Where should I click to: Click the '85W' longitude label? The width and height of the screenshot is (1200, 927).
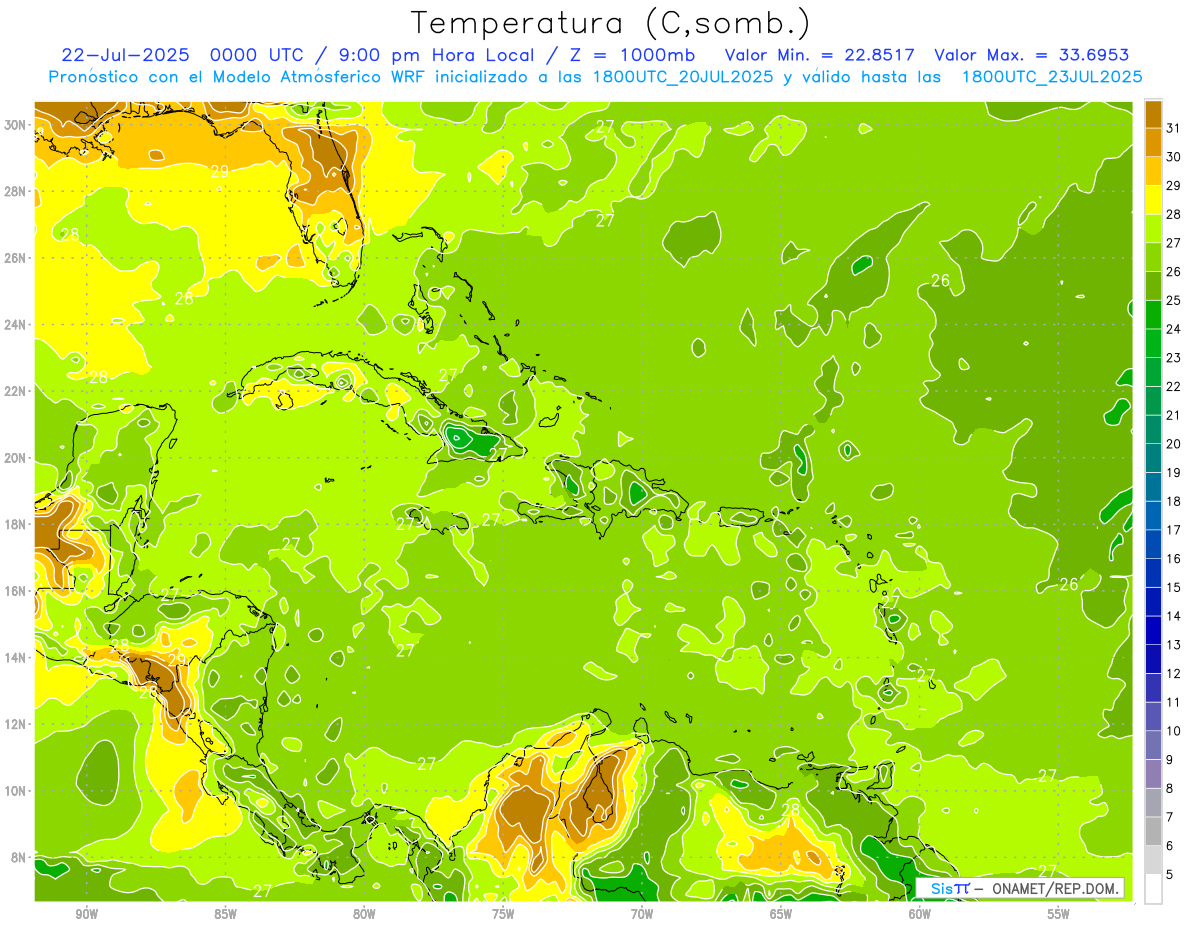pyautogui.click(x=225, y=914)
